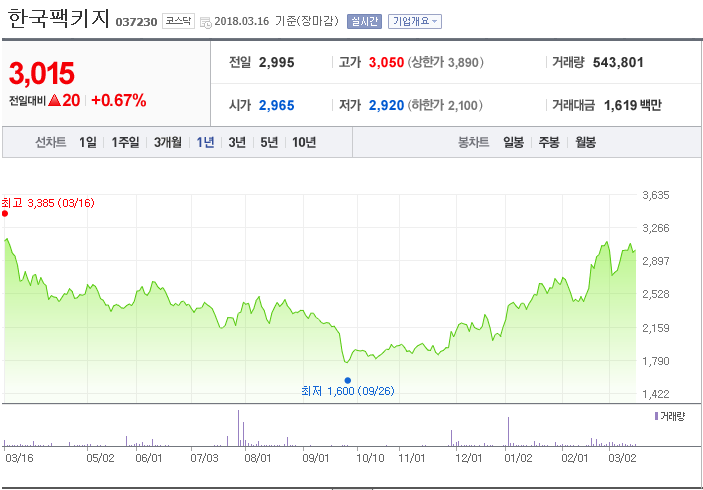The height and width of the screenshot is (490, 703).
Task: Click the 10/10 date axis label
Action: point(370,458)
